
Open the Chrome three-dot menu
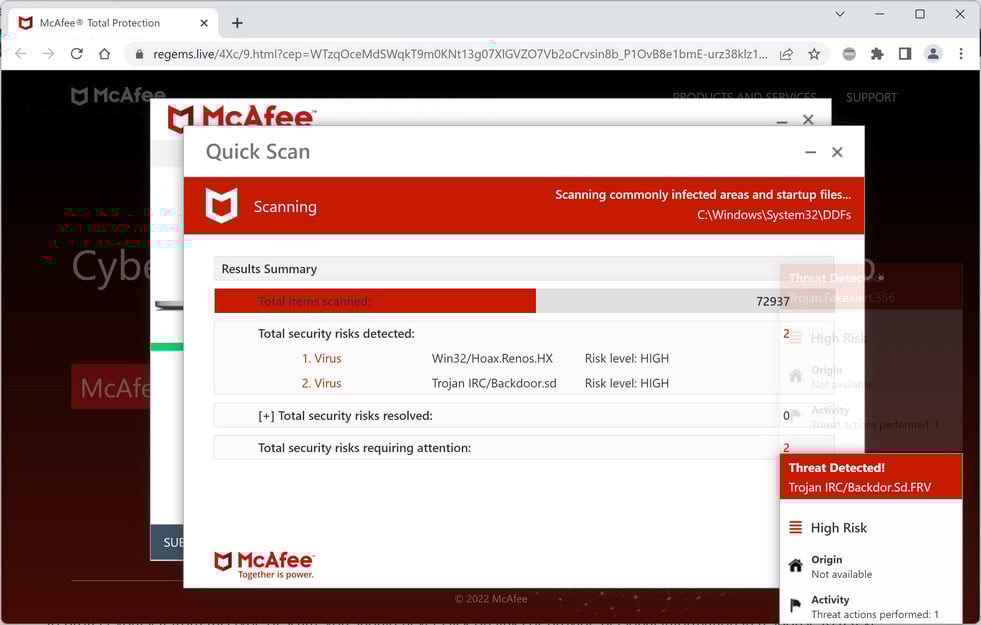pos(961,53)
